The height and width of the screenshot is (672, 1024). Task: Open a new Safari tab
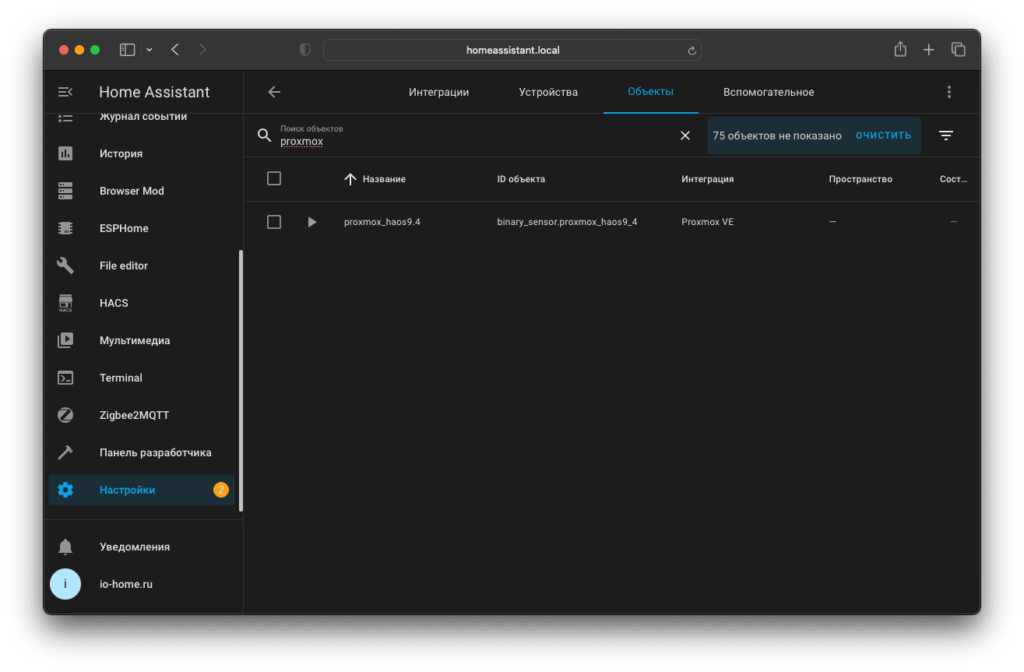point(929,50)
